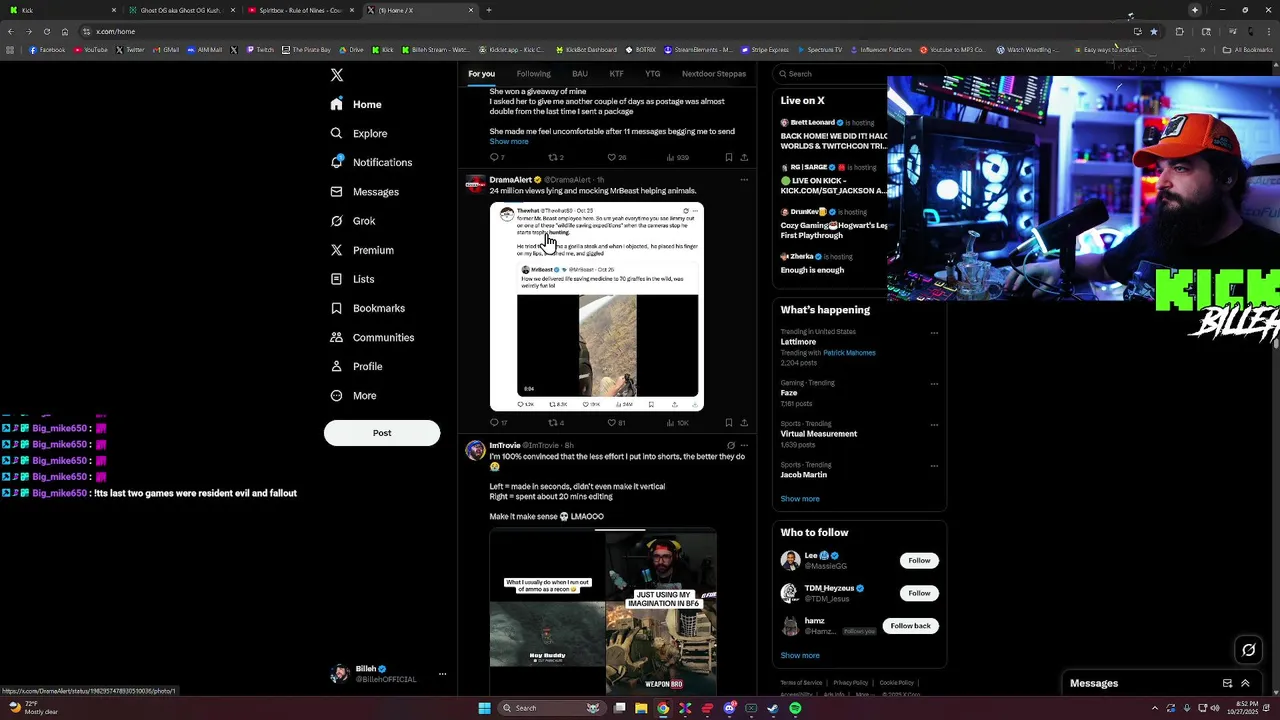Open the DramaAlert profile name
The width and height of the screenshot is (1280, 720).
point(510,180)
